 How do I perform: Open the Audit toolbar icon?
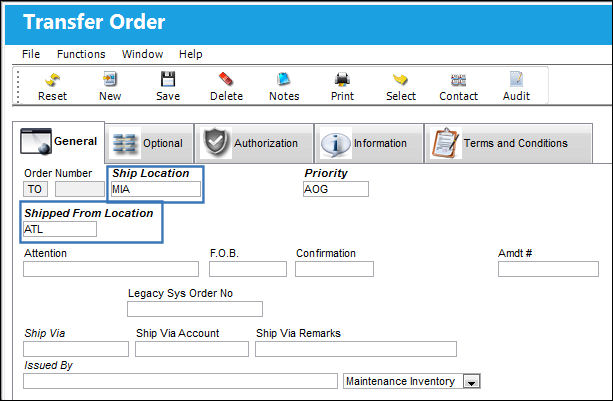pos(516,79)
